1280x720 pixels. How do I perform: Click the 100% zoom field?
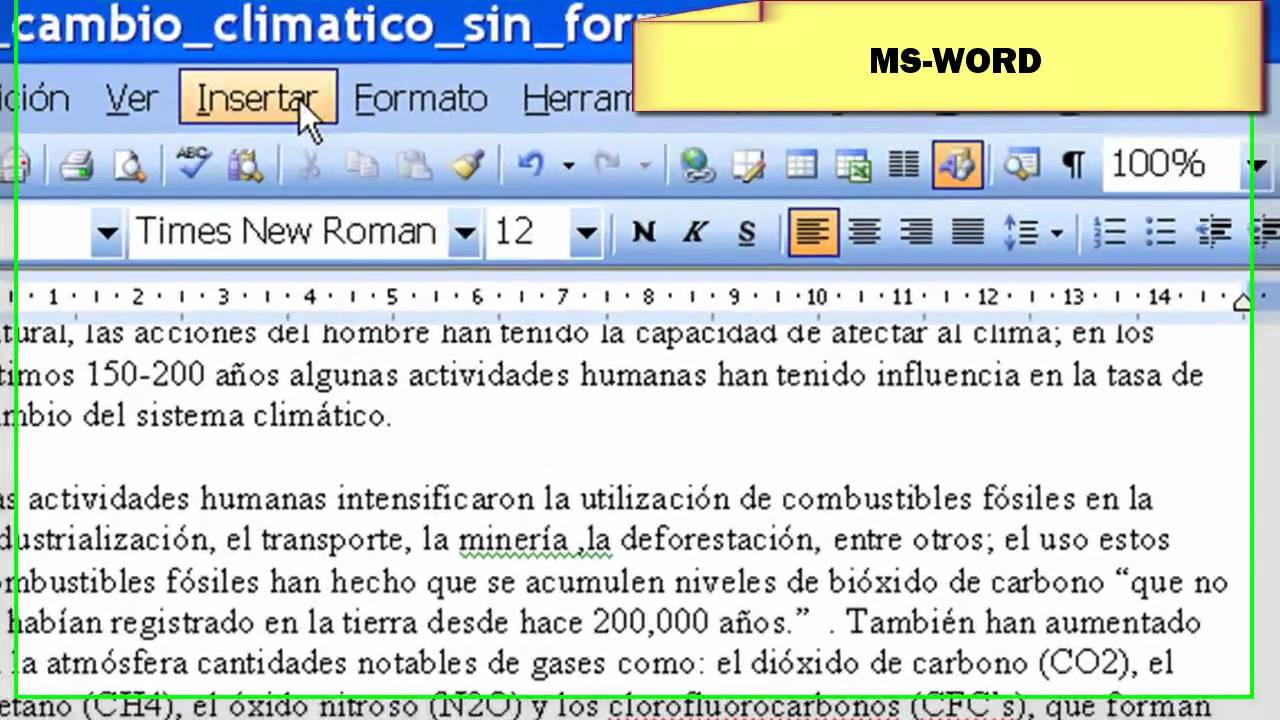pos(1170,164)
